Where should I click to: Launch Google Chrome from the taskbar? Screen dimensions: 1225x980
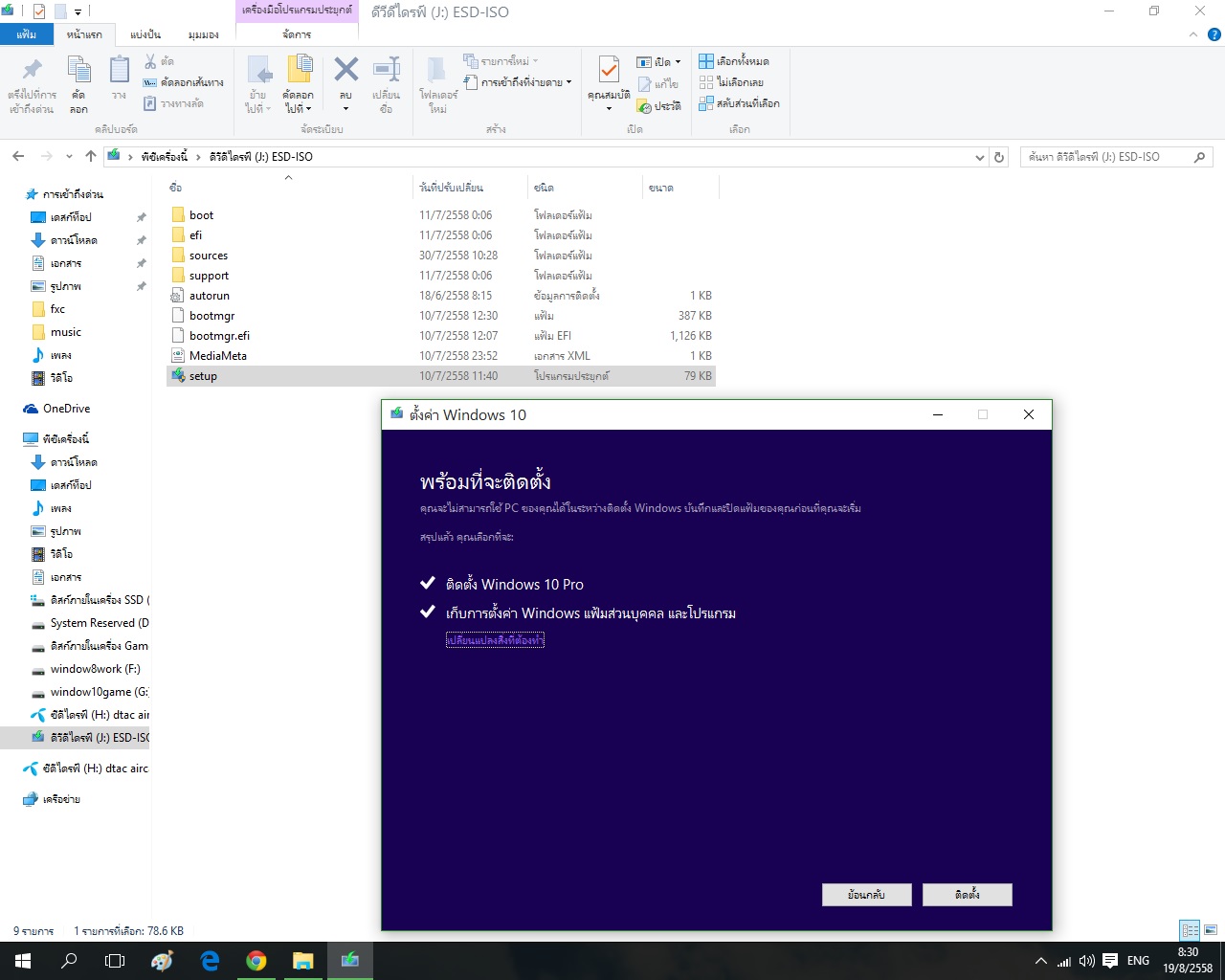point(256,961)
